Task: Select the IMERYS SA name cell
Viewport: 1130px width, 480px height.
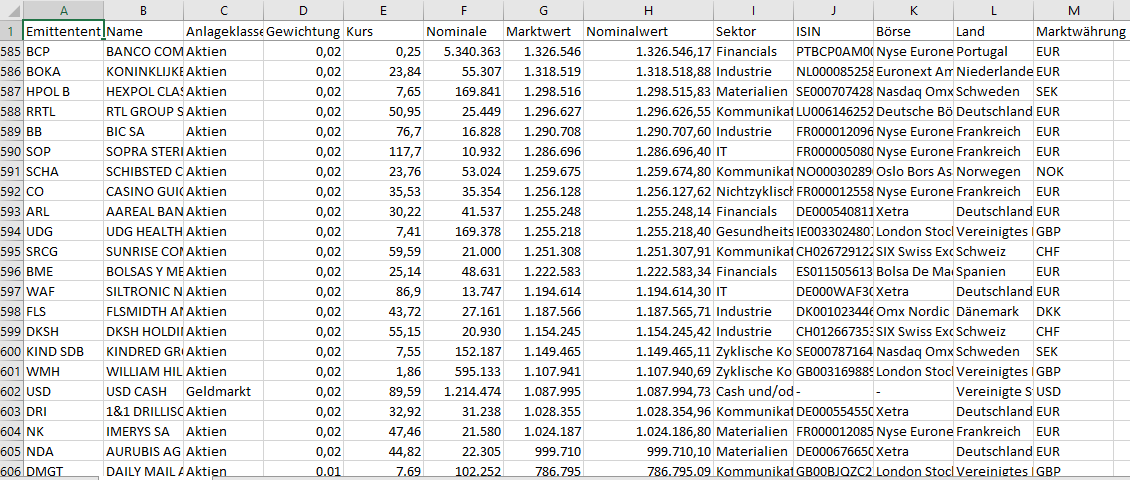Action: [144, 432]
